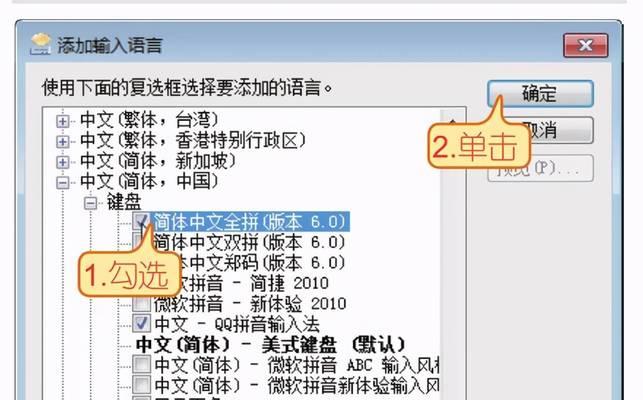Click the 确定 button
This screenshot has width=643, height=400.
[540, 94]
